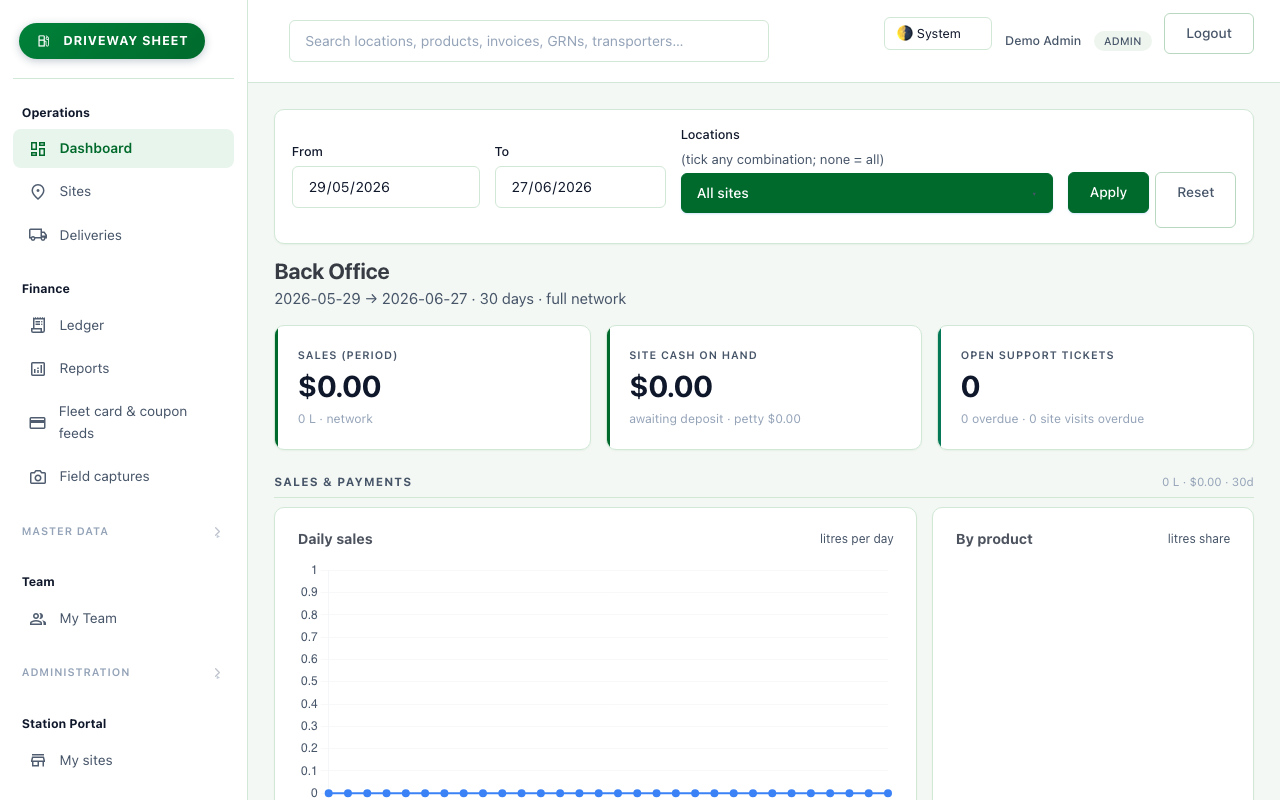Image resolution: width=1280 pixels, height=800 pixels.
Task: Click 'awaiting deposit · petty $0.00' text
Action: tap(715, 419)
